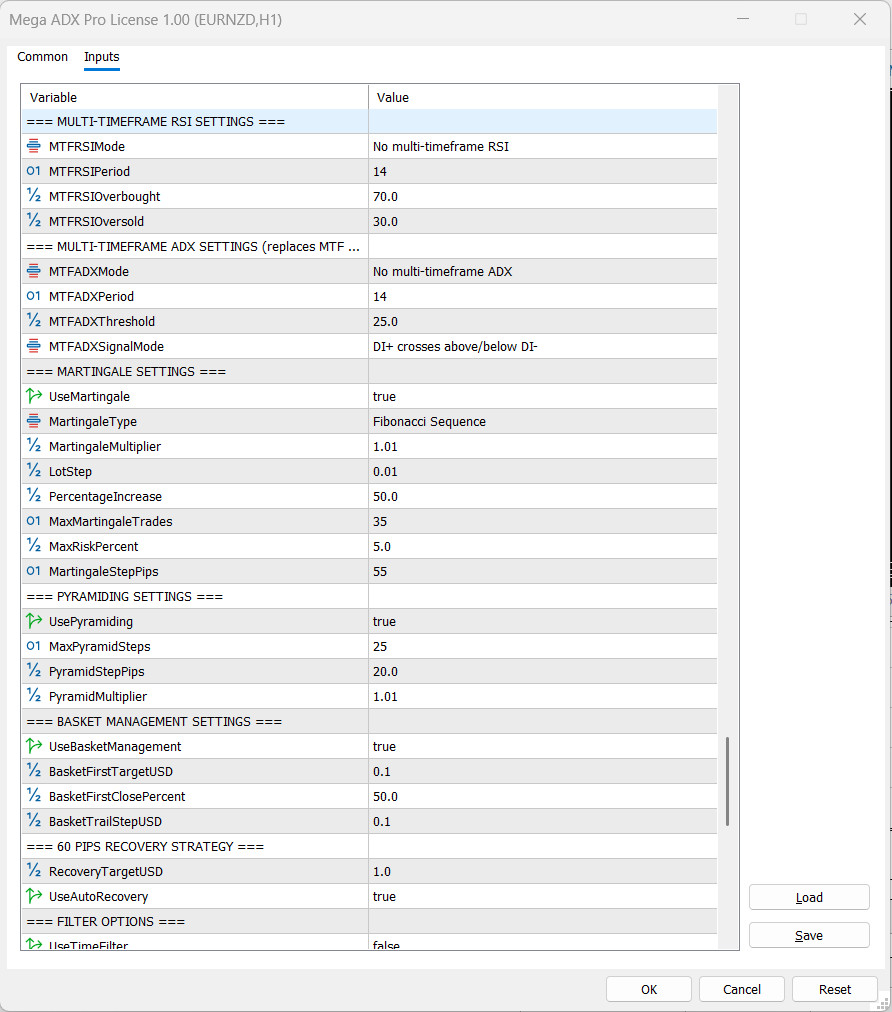Click the Reset button

coord(835,989)
